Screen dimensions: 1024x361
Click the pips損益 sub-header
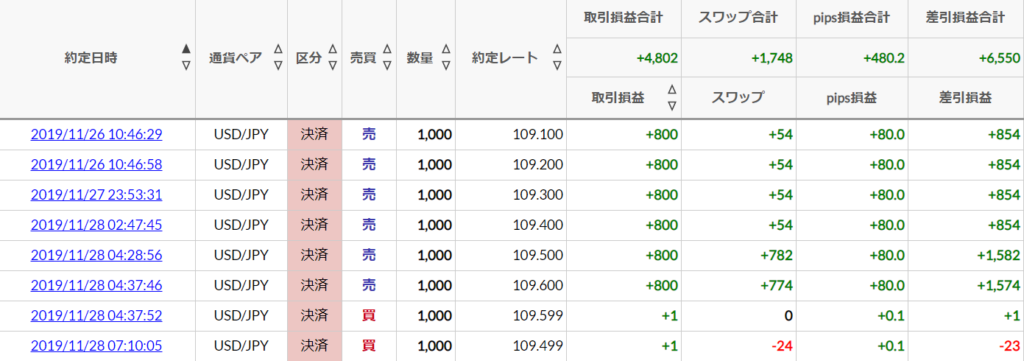(852, 99)
